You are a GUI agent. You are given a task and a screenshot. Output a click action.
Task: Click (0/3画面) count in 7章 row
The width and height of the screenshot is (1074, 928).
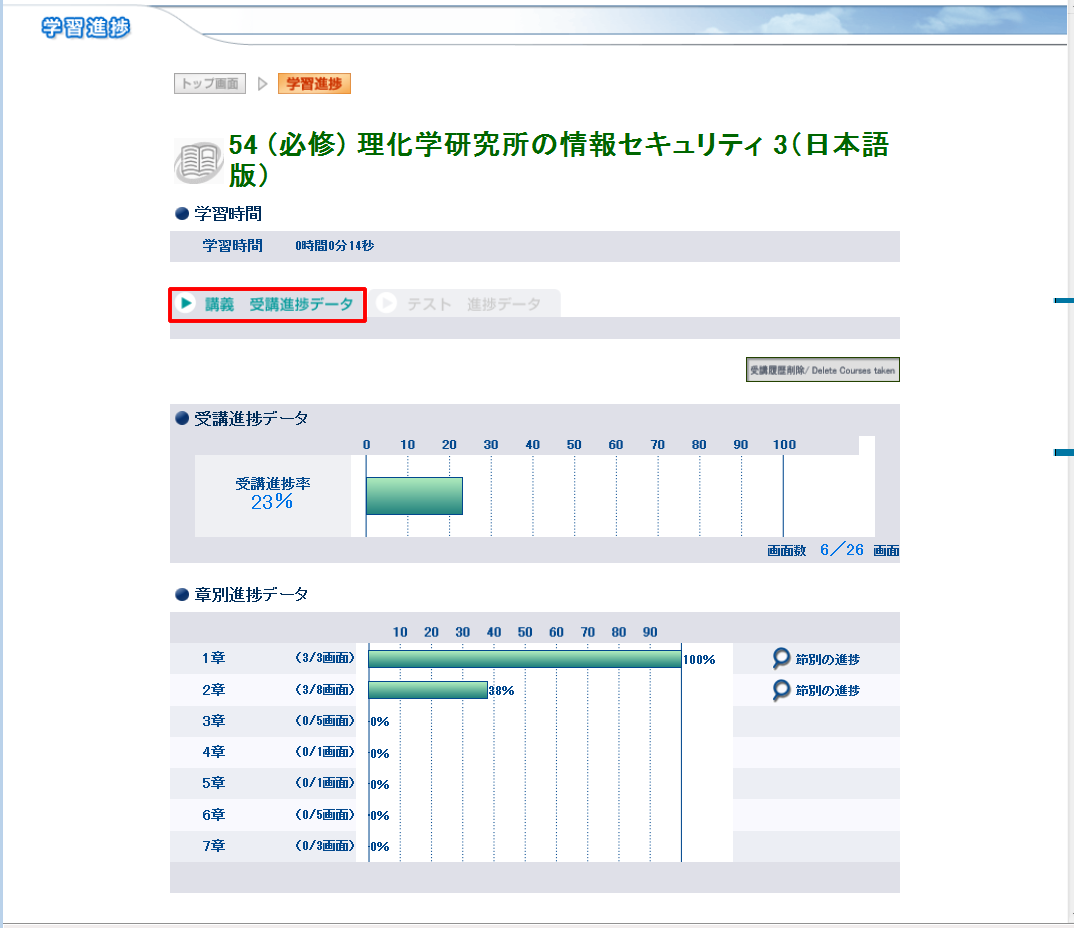[x=325, y=846]
